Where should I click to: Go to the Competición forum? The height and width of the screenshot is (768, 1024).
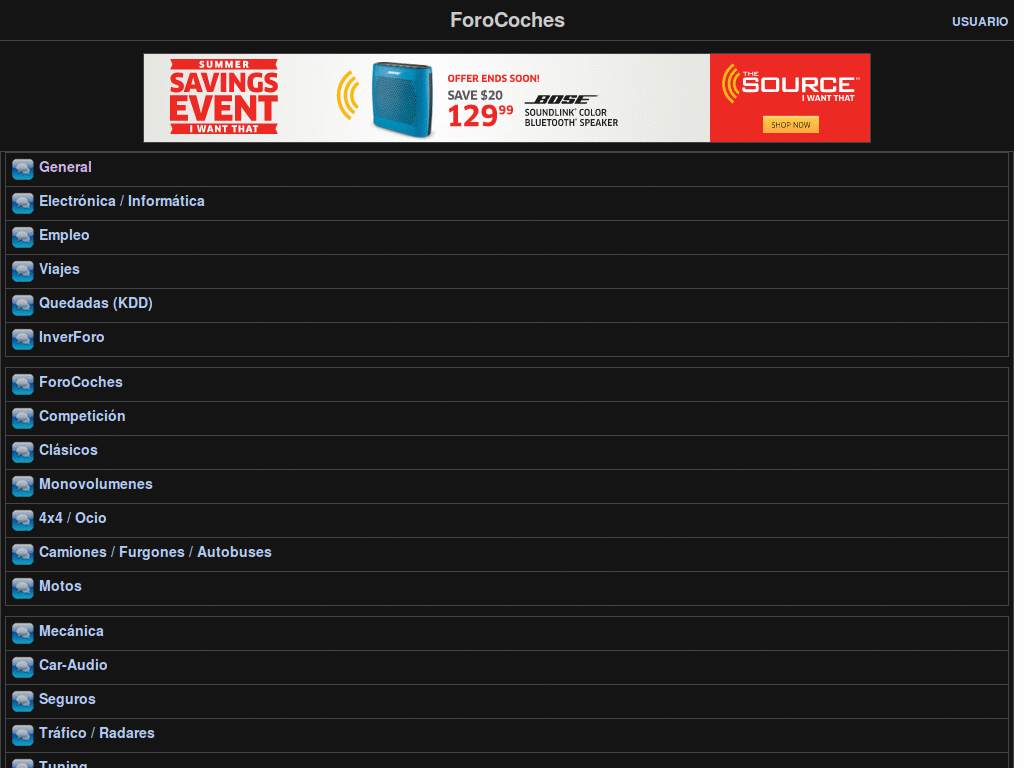(82, 416)
